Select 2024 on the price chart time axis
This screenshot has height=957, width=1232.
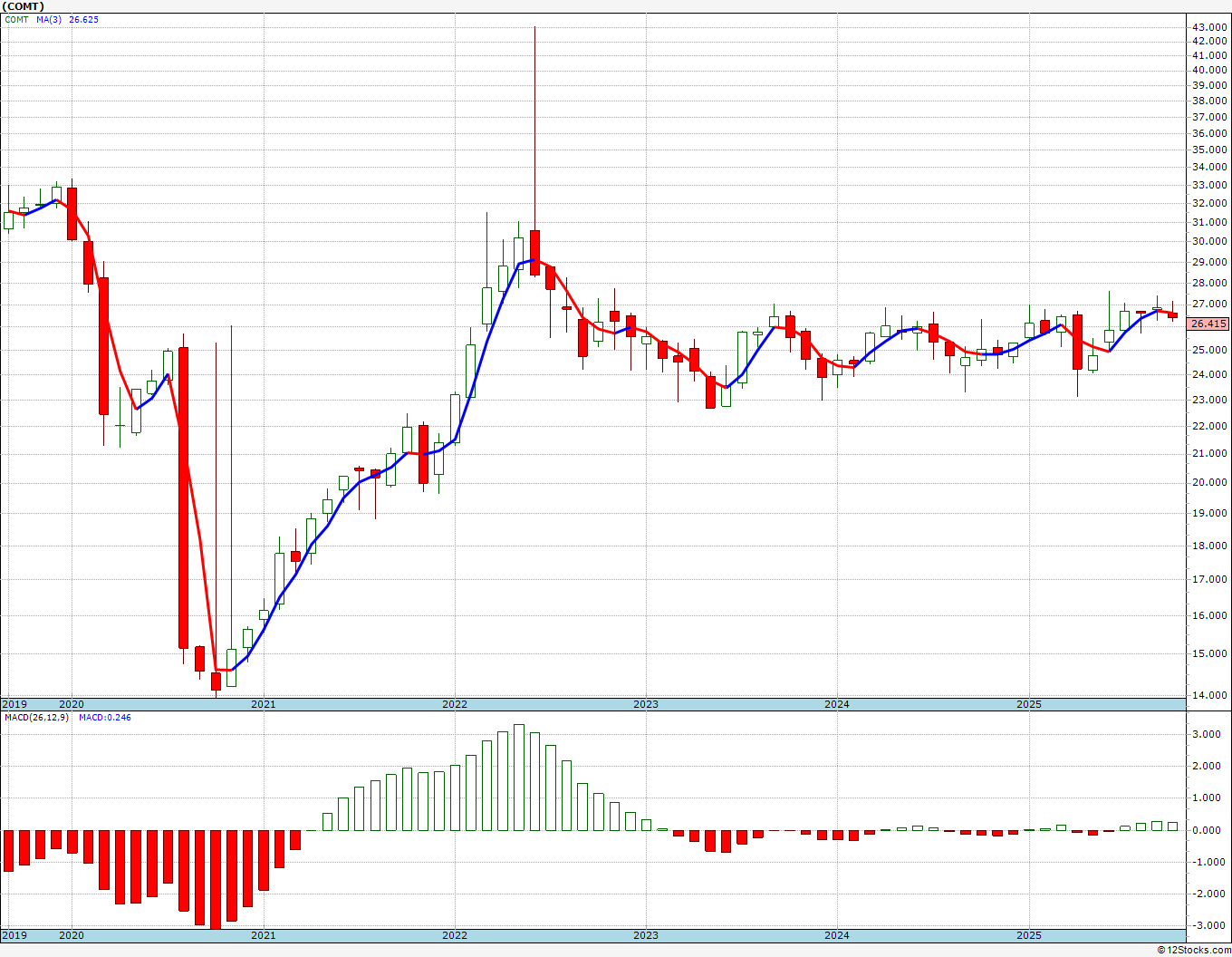[837, 704]
